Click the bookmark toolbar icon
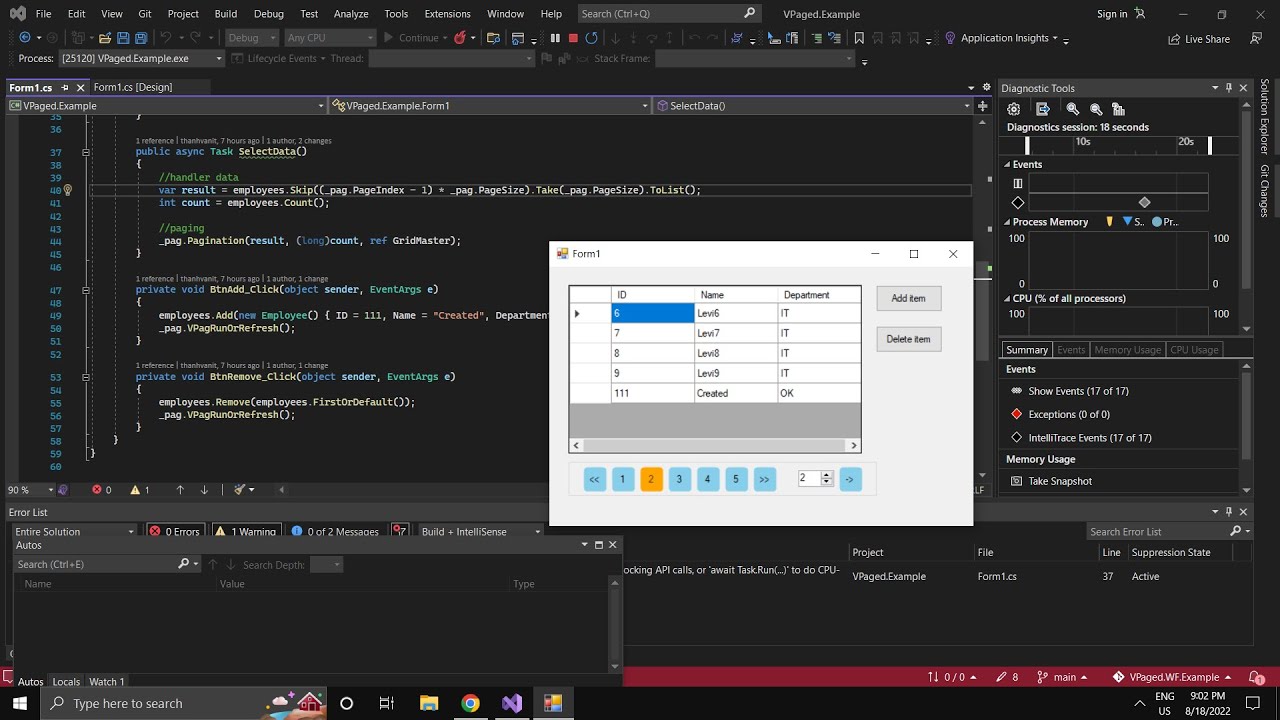The height and width of the screenshot is (720, 1280). 859,38
